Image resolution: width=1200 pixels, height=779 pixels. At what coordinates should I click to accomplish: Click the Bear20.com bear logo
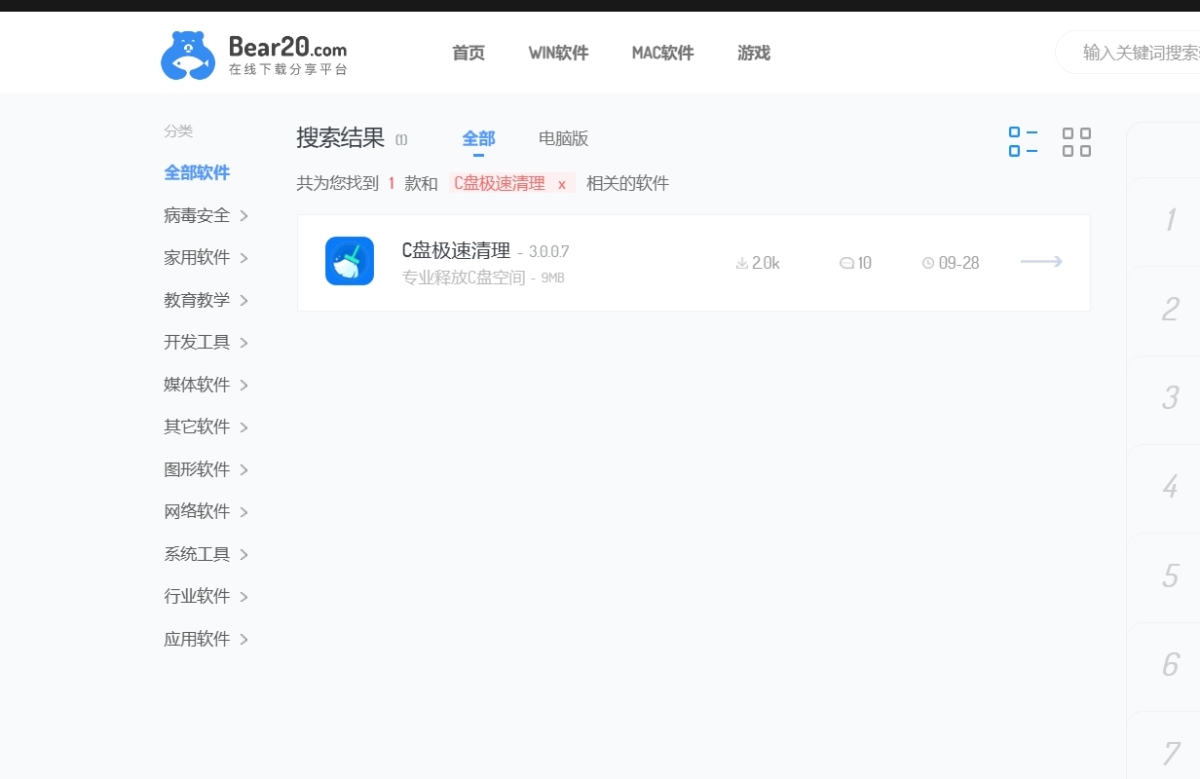(x=188, y=55)
